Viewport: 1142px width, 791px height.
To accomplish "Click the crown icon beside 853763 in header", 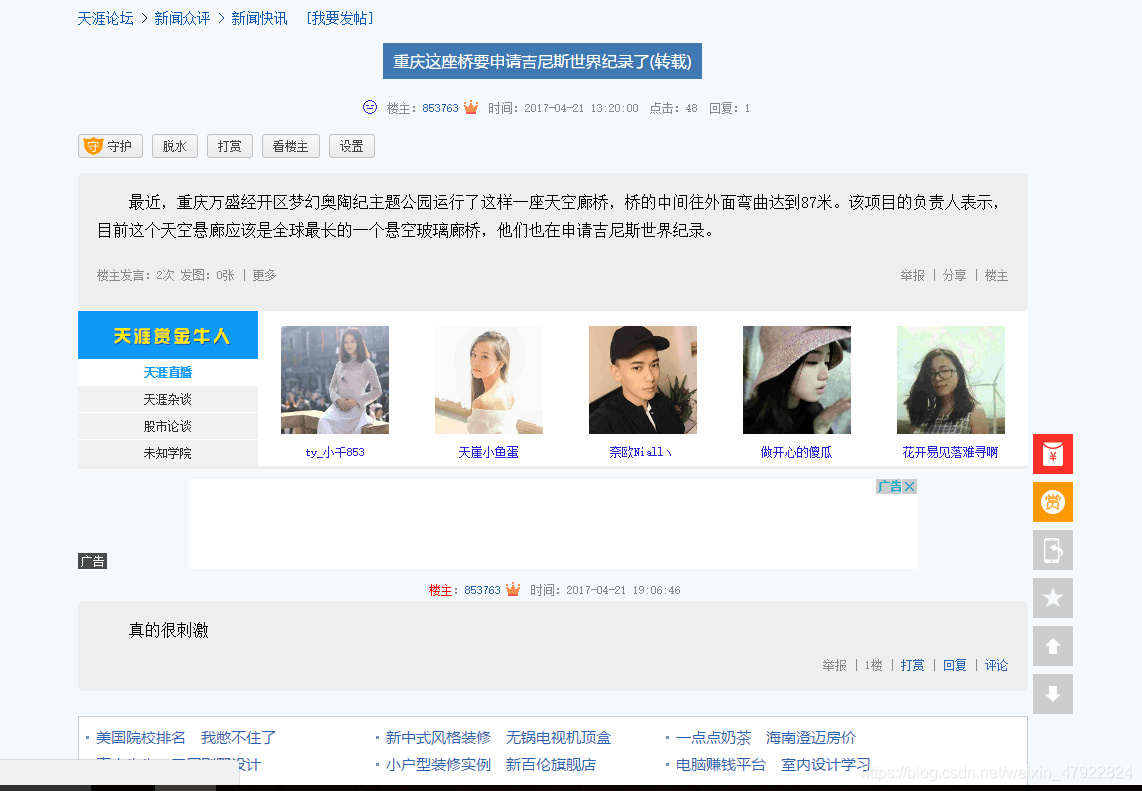I will point(471,108).
